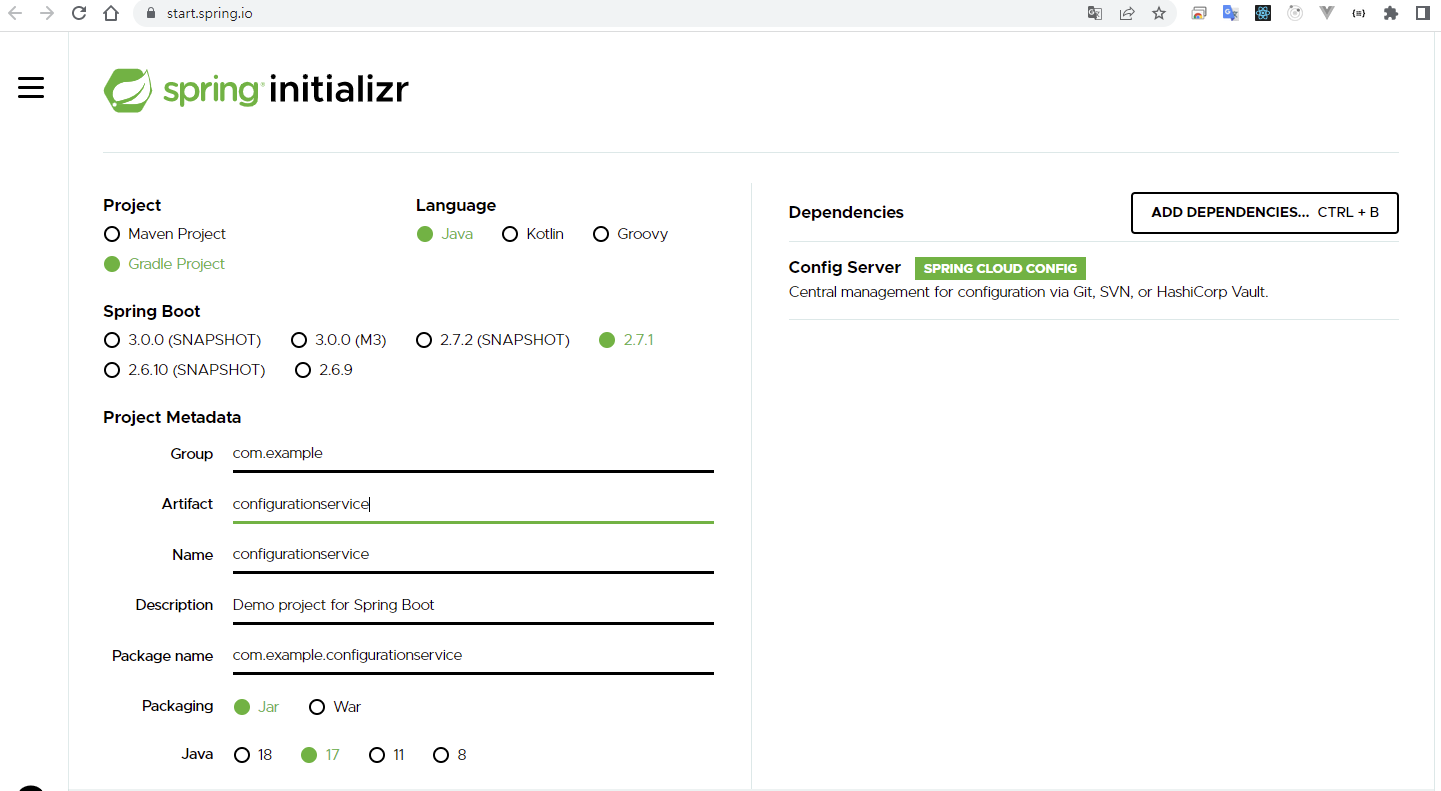1441x791 pixels.
Task: Select Gradle Project radio button
Action: tap(164, 264)
